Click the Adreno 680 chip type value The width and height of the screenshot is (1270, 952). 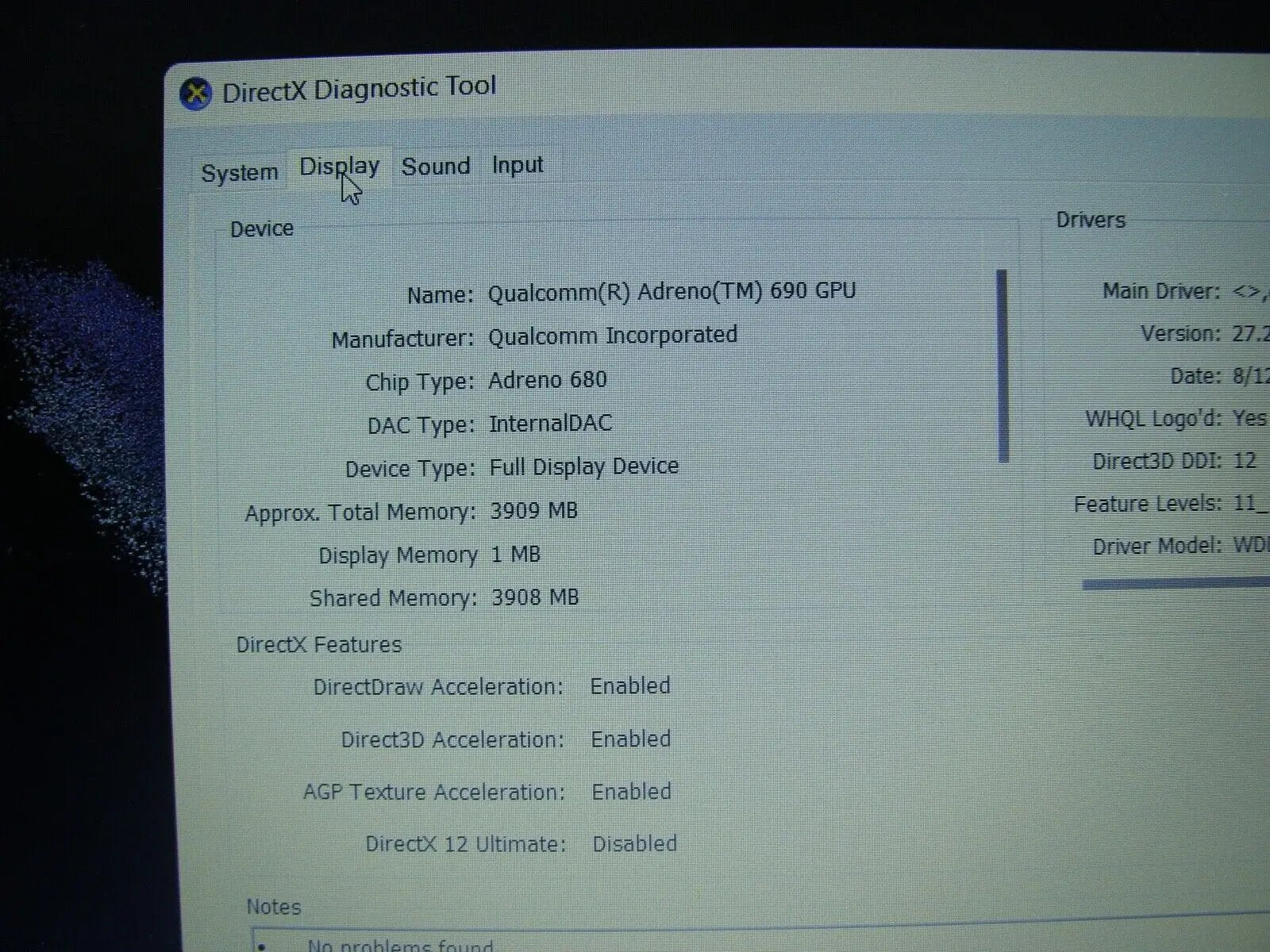(x=548, y=380)
